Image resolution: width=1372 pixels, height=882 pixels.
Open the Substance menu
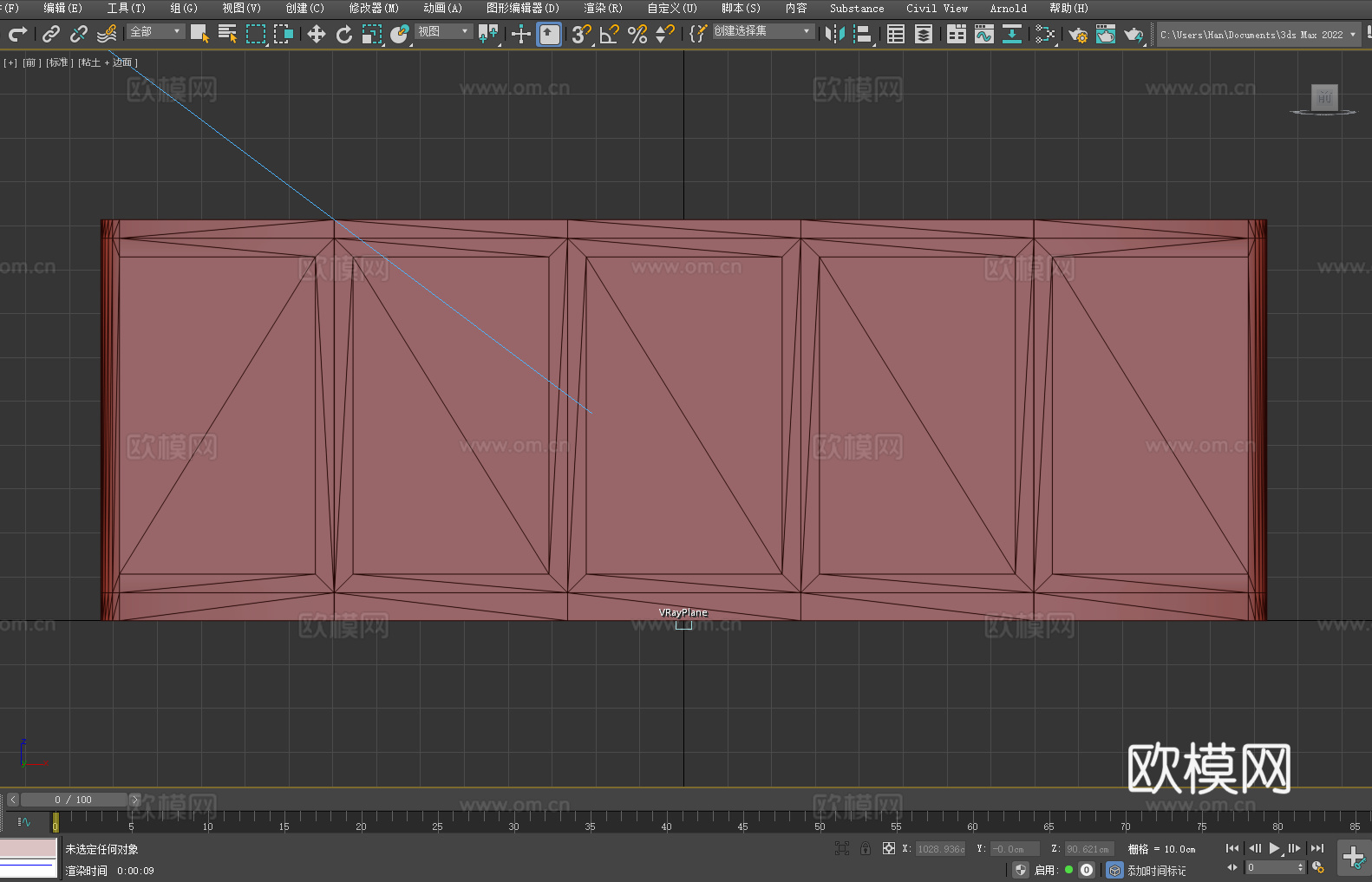857,8
